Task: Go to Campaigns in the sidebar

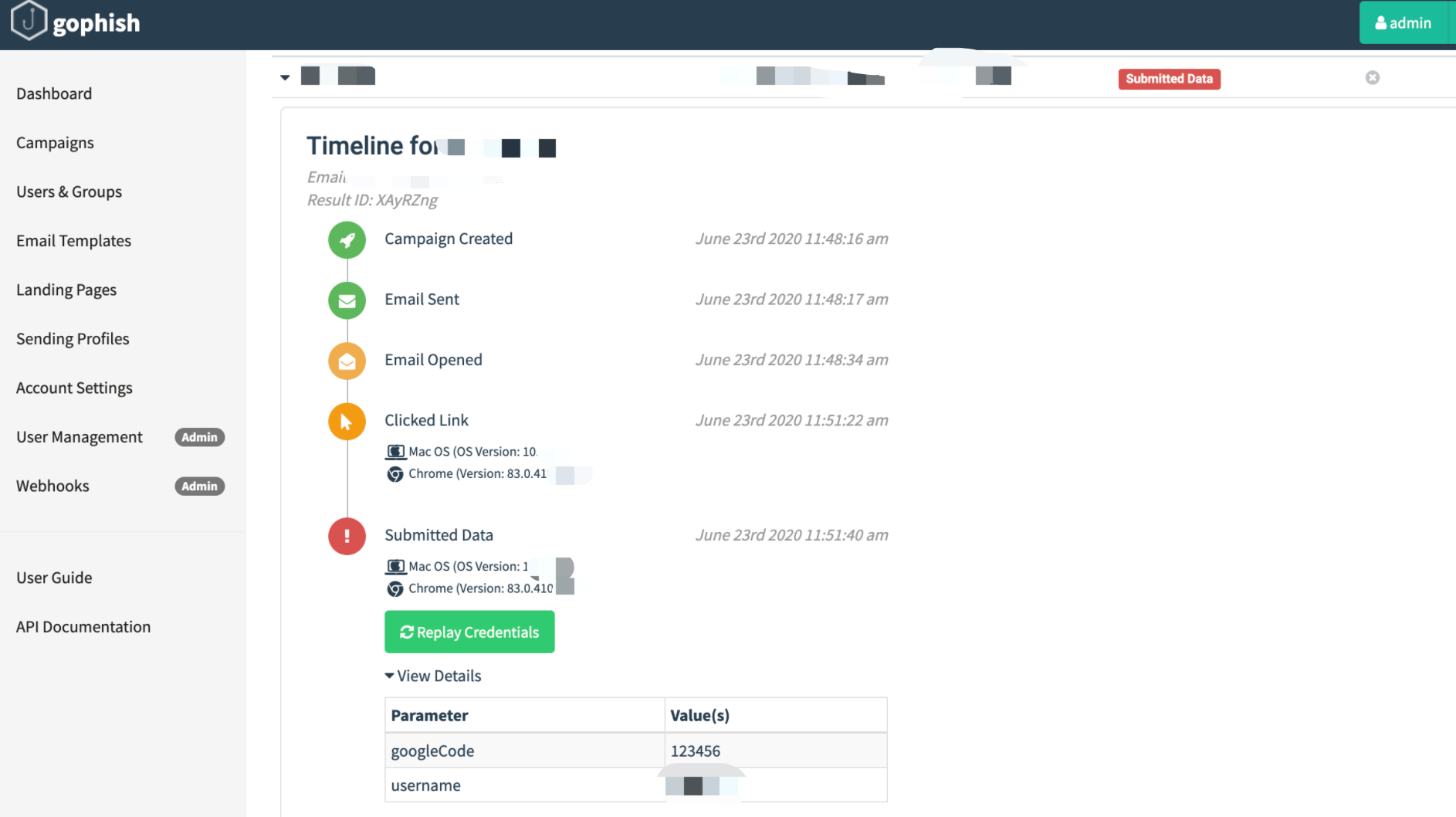Action: click(x=55, y=143)
